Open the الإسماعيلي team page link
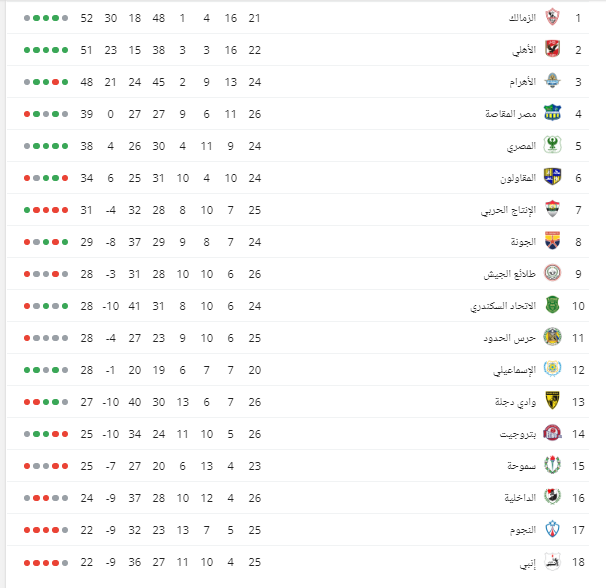 515,370
